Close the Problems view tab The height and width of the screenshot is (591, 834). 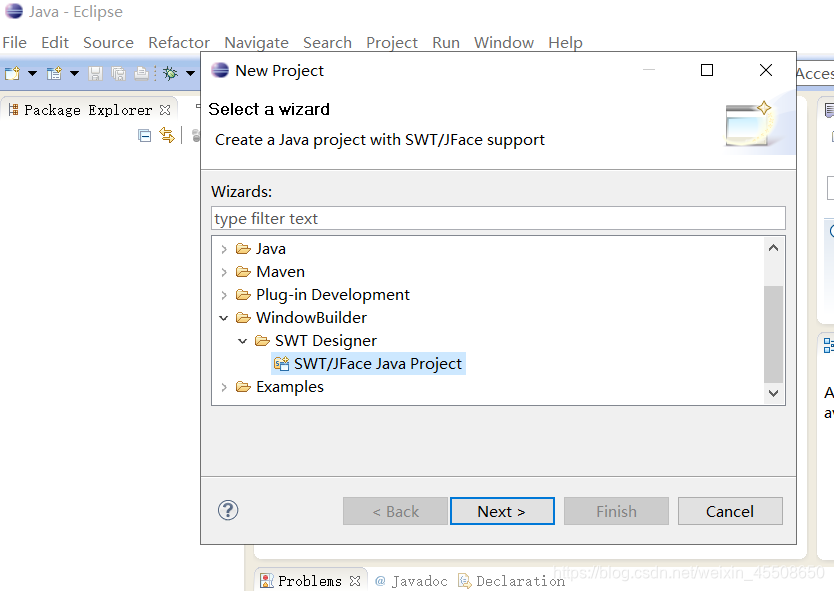(x=355, y=581)
